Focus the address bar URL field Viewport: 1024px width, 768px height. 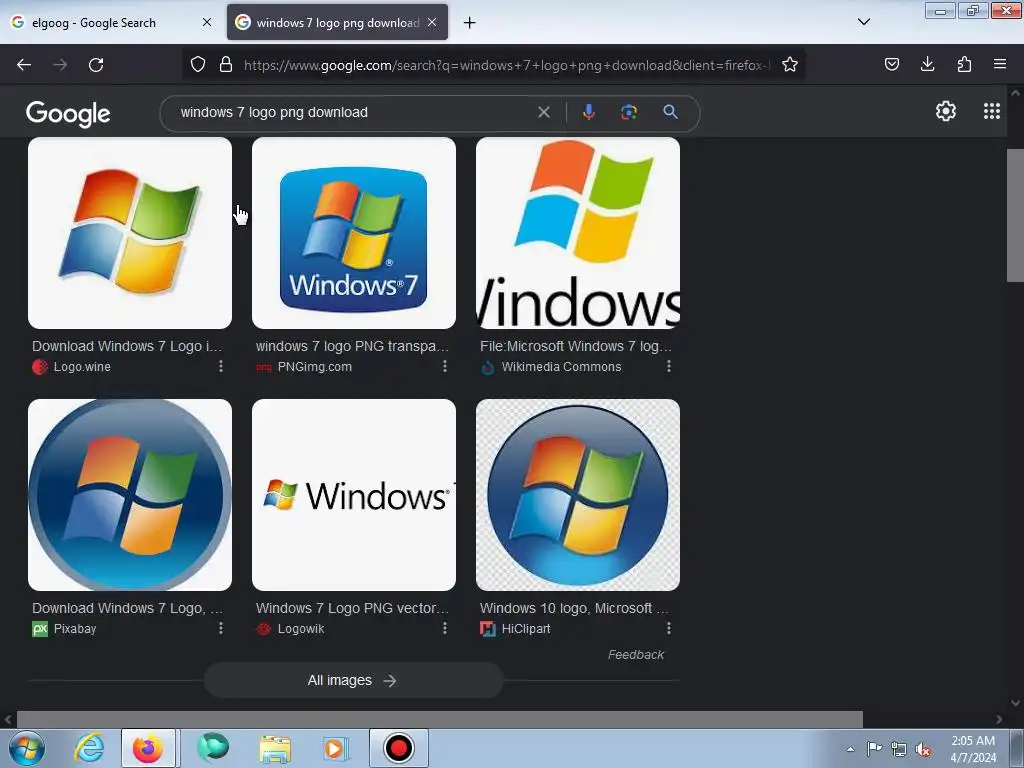pos(507,65)
